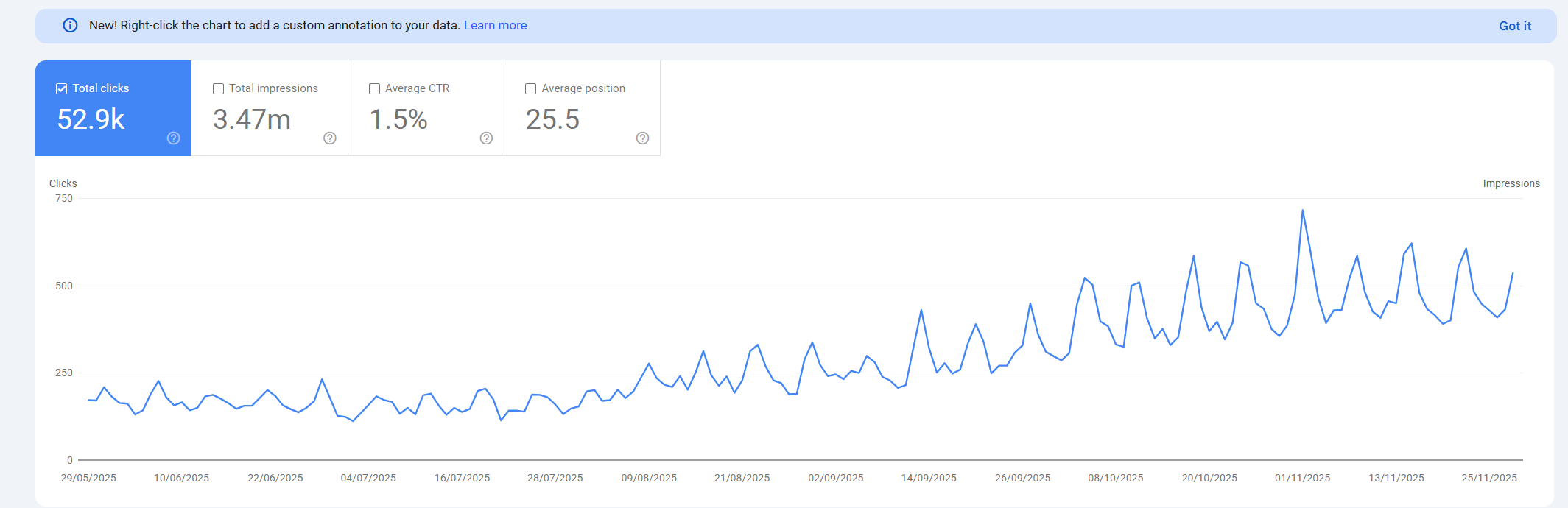Uncheck the Total clicks checkbox

(62, 89)
